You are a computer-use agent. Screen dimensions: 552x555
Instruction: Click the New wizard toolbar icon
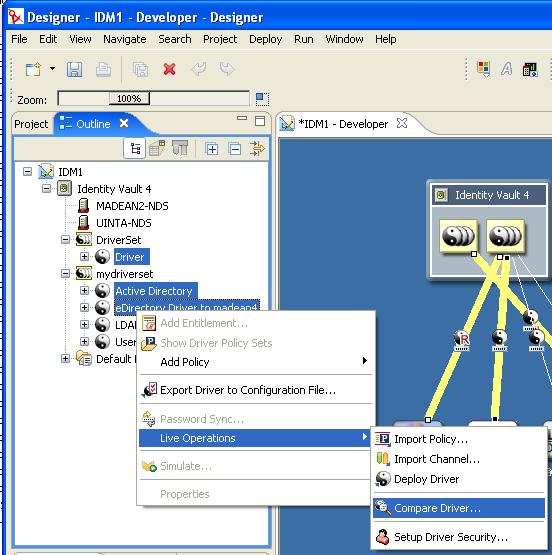tap(33, 69)
